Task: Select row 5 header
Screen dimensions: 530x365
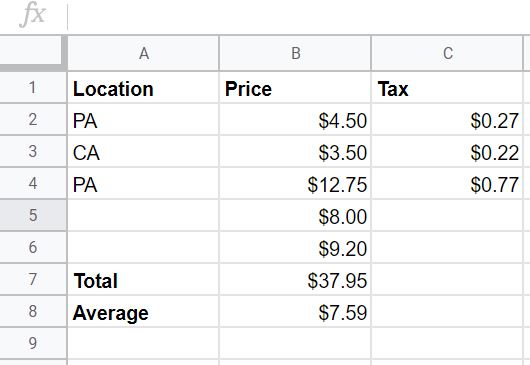Action: [x=33, y=215]
